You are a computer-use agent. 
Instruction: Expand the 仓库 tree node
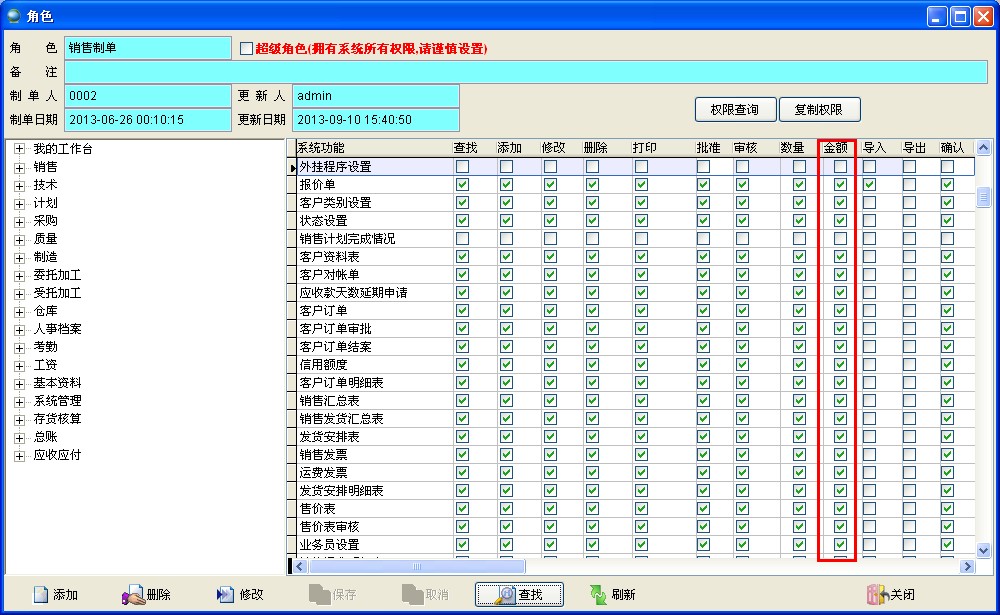tap(19, 311)
